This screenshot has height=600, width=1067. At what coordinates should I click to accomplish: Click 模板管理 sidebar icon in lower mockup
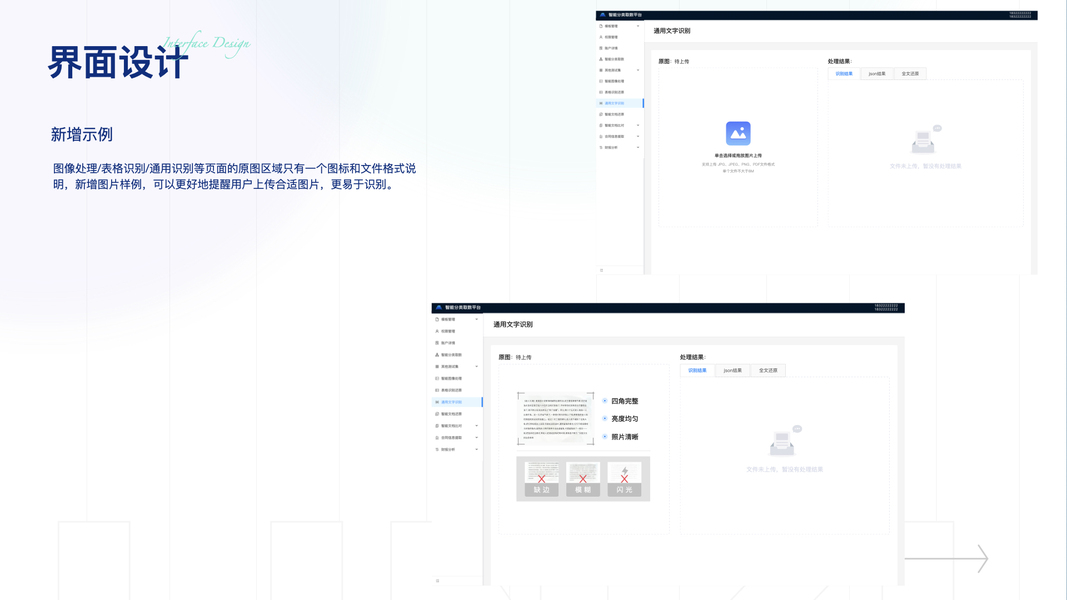(437, 319)
